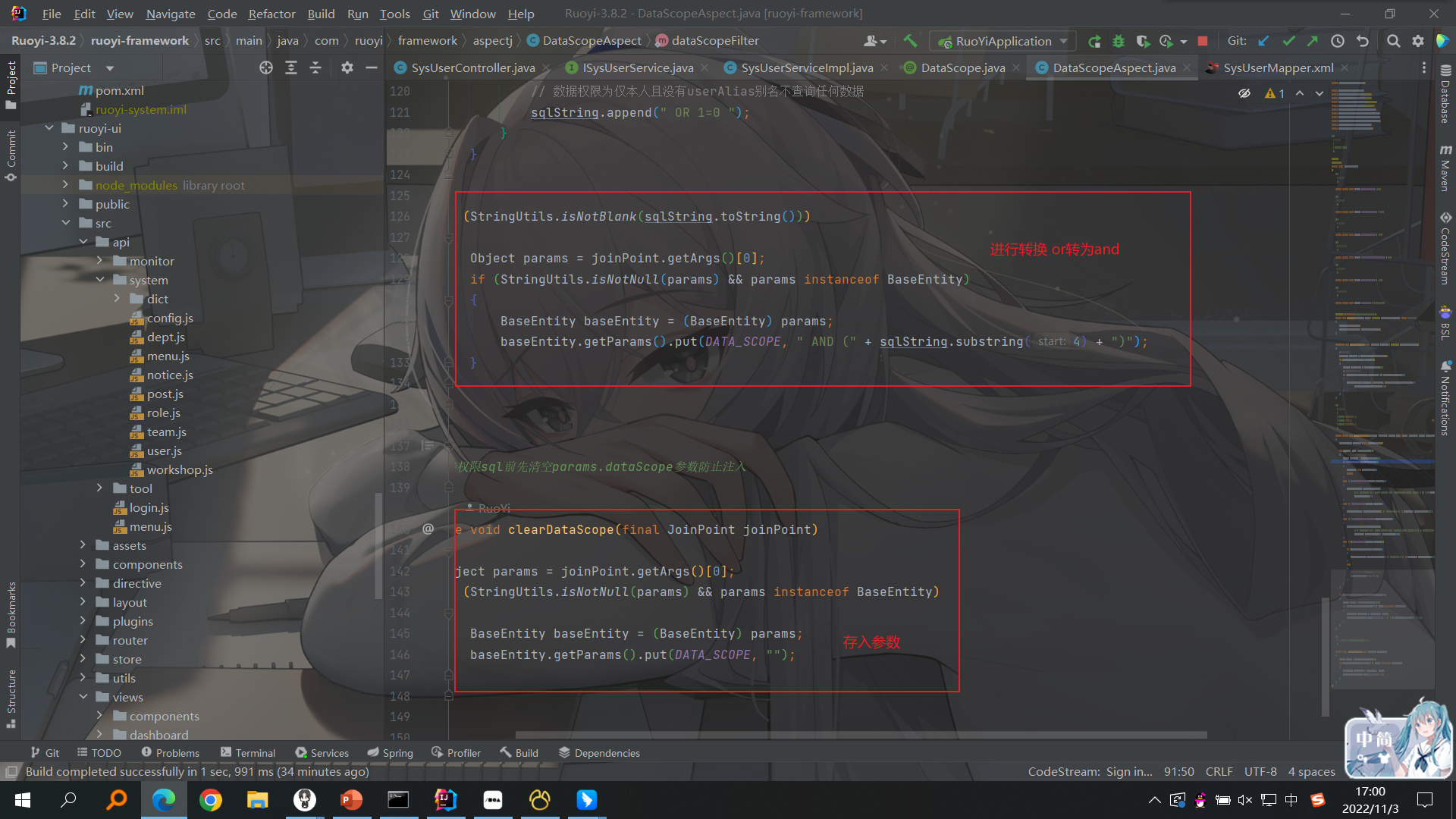Toggle the Maven side tool window
This screenshot has height=819, width=1456.
[x=1445, y=168]
